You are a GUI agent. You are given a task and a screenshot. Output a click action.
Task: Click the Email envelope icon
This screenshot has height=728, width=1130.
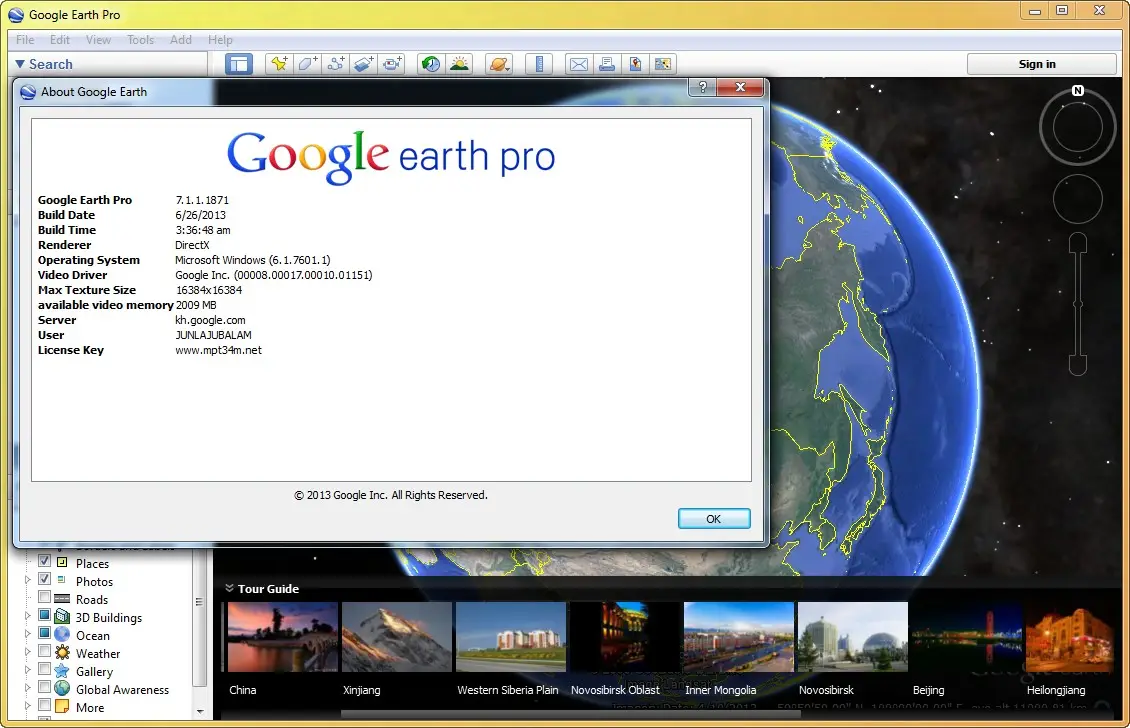pyautogui.click(x=578, y=64)
